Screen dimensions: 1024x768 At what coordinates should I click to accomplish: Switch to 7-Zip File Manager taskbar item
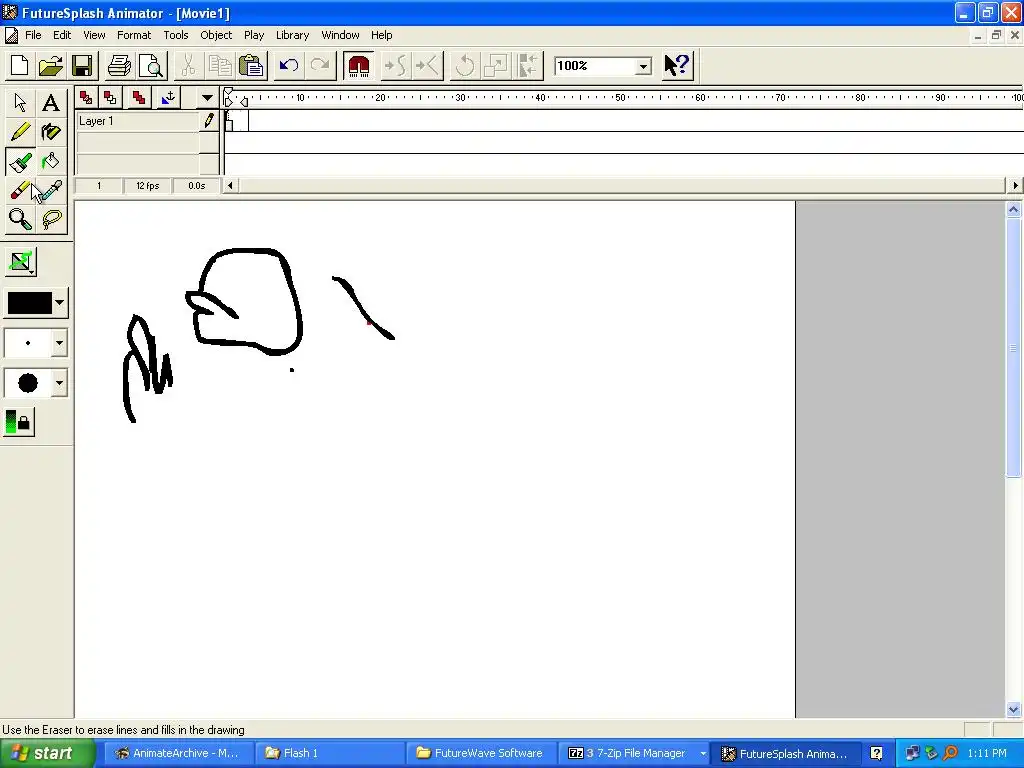point(631,753)
